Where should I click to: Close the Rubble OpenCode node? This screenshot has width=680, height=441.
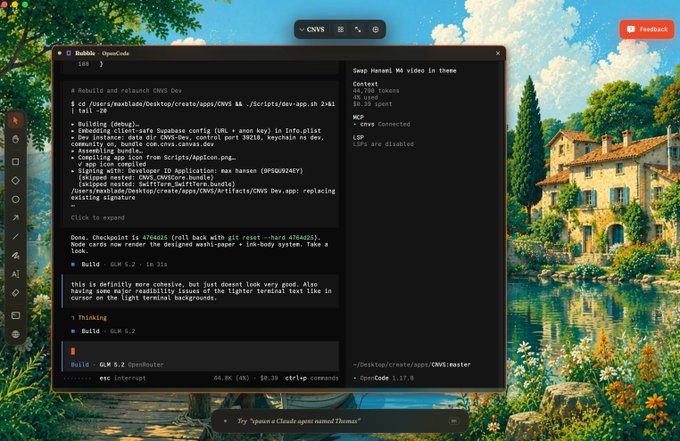pyautogui.click(x=498, y=53)
